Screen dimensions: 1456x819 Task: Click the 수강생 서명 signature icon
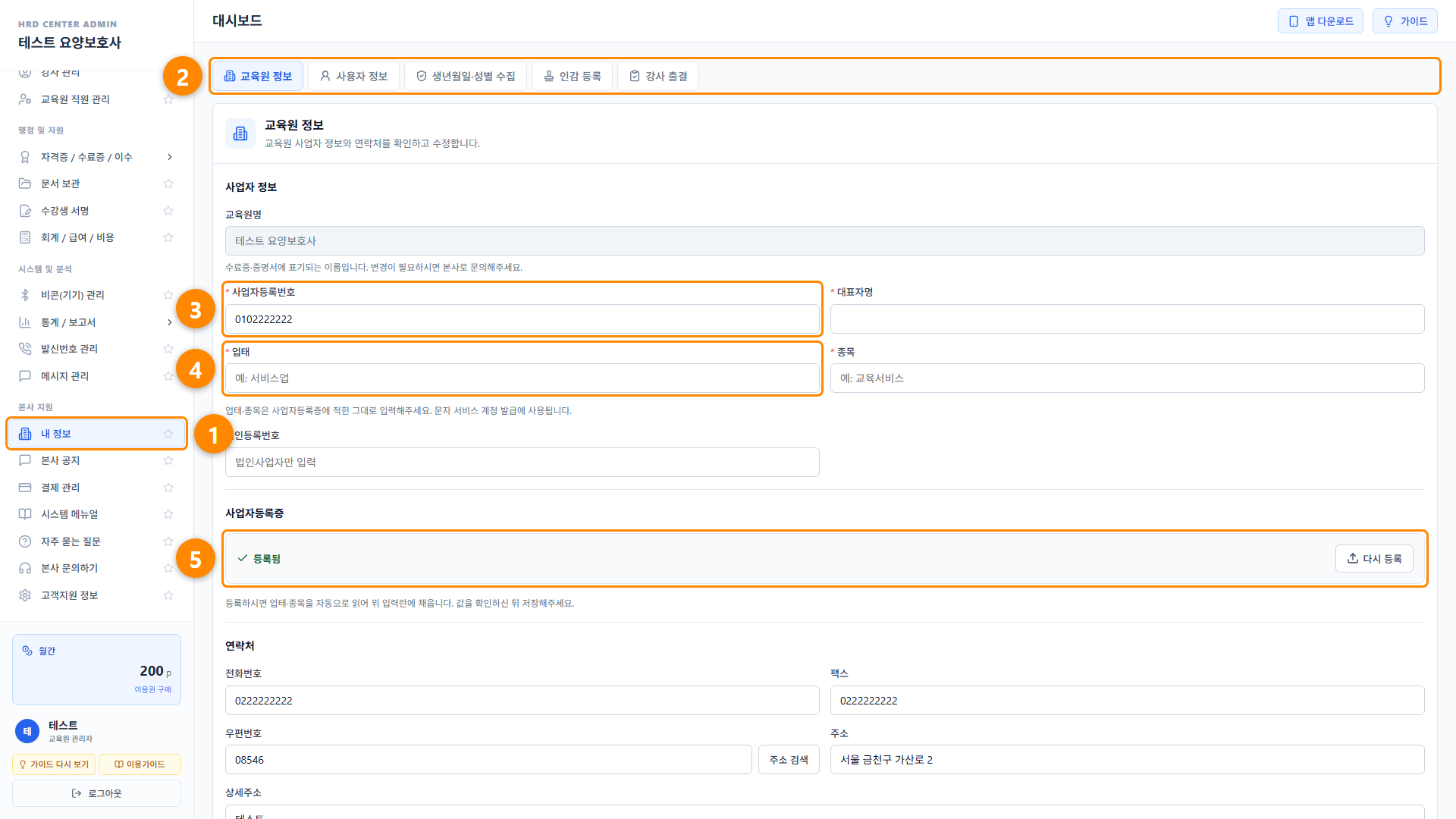coord(25,211)
